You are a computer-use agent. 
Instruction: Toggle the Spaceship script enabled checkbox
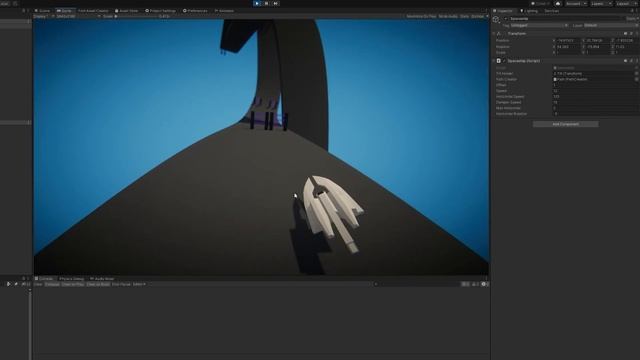pyautogui.click(x=504, y=61)
